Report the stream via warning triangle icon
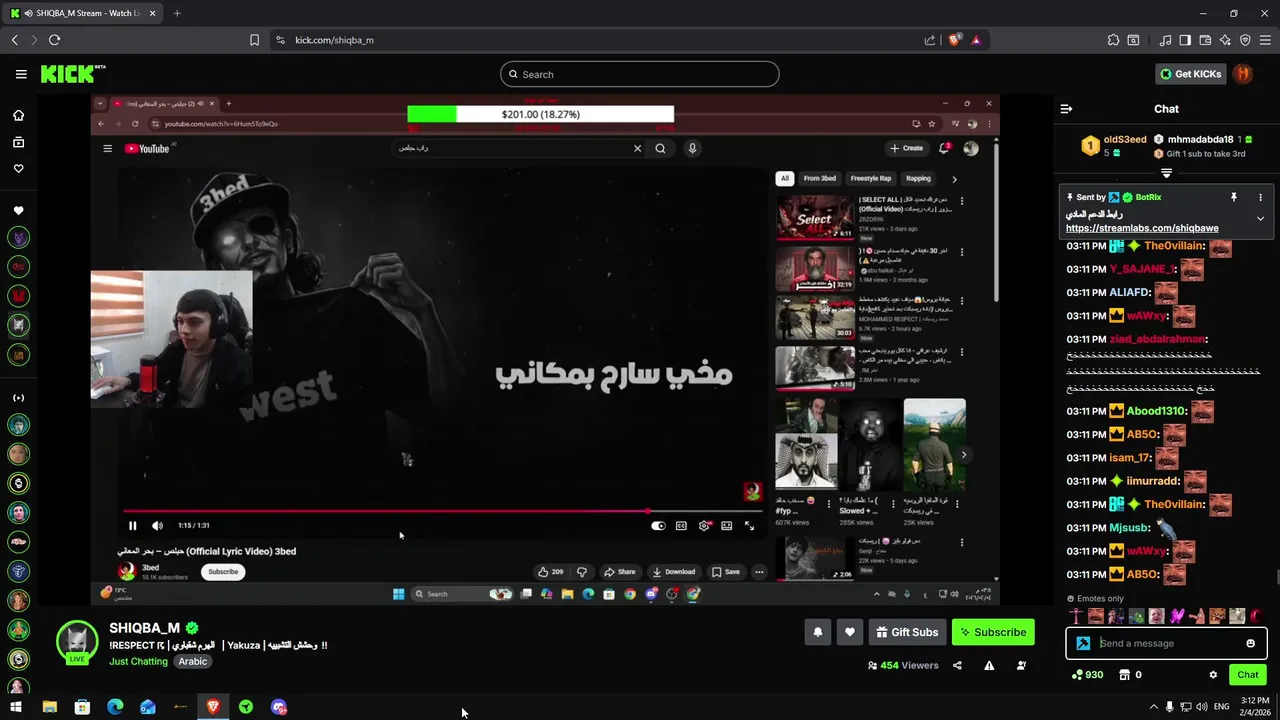Image resolution: width=1280 pixels, height=720 pixels. tap(989, 665)
